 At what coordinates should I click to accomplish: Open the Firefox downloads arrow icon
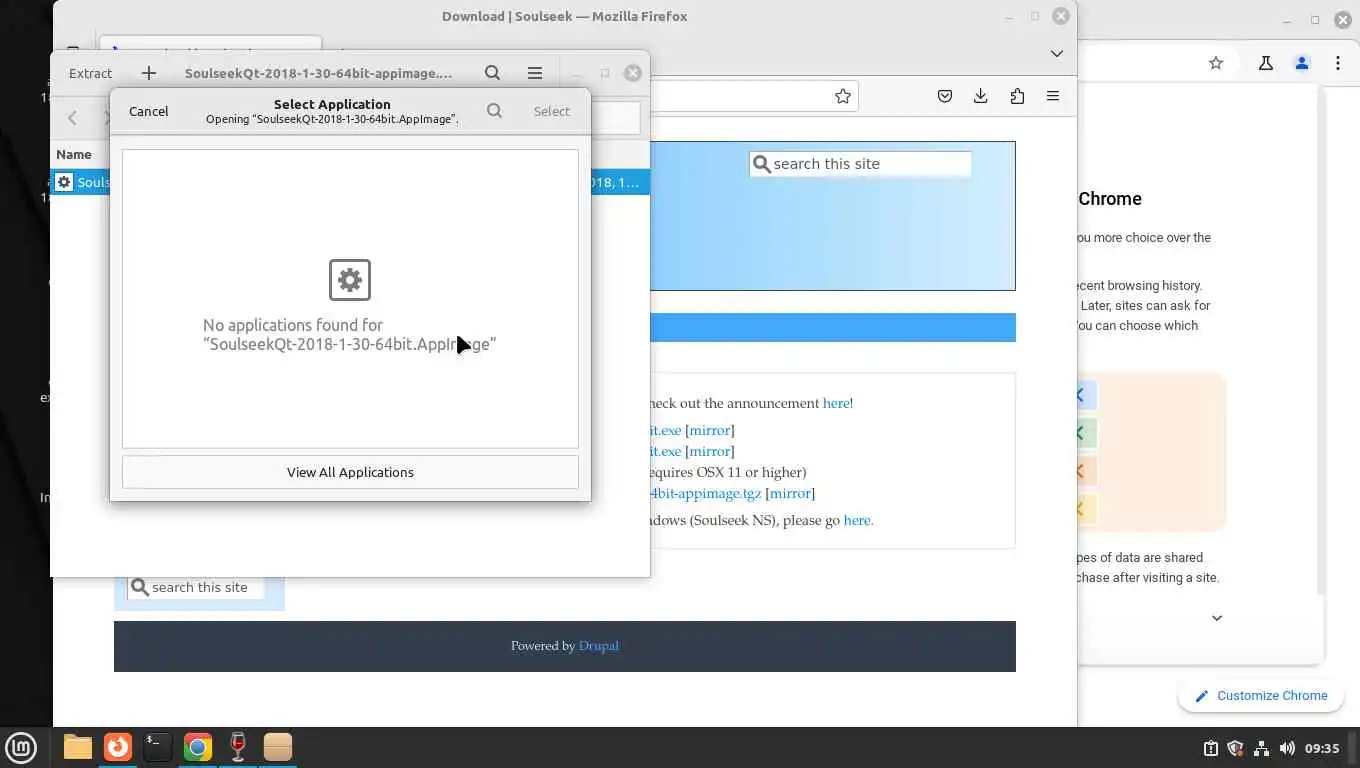981,96
